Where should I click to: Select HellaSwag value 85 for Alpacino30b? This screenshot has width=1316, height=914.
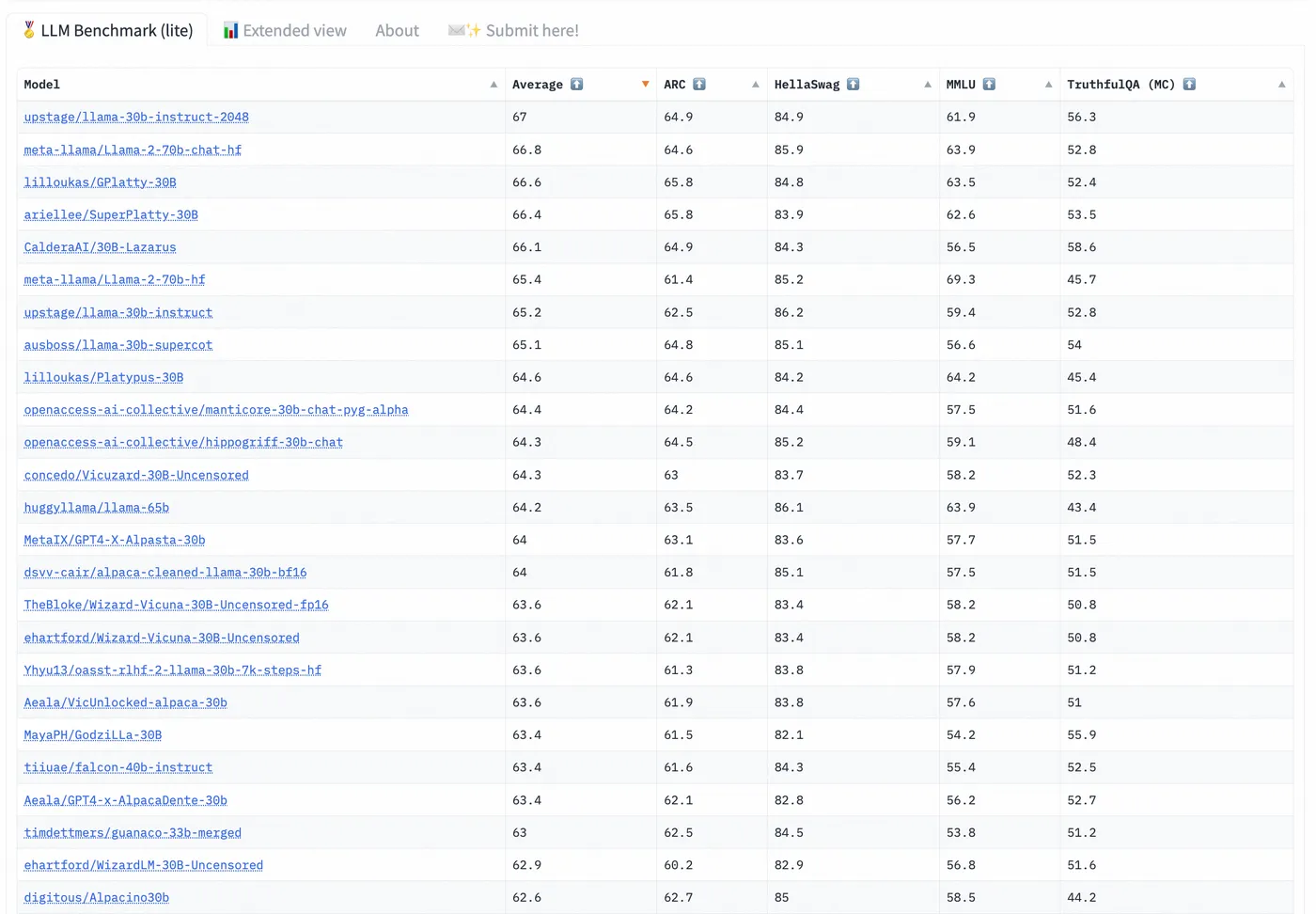pyautogui.click(x=781, y=898)
